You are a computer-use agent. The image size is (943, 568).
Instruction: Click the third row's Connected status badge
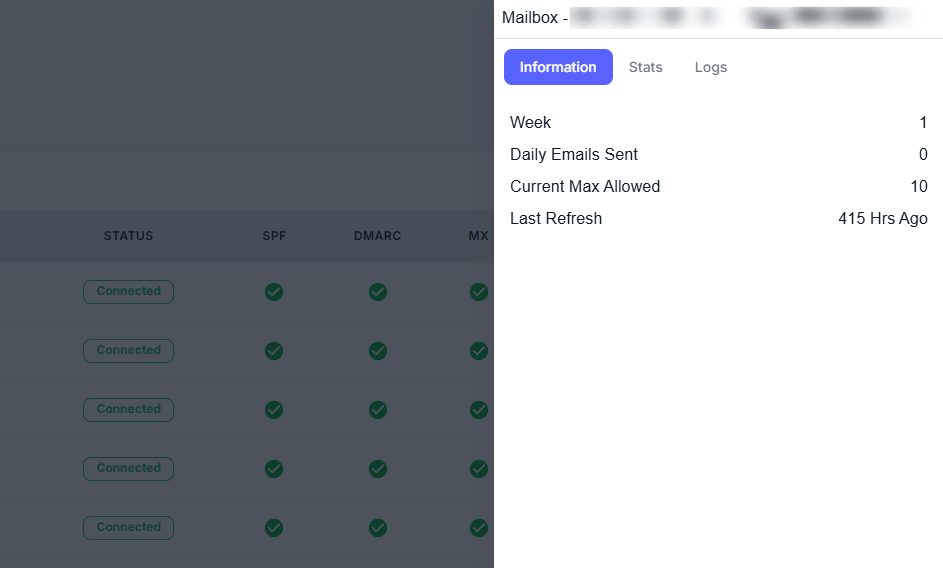click(x=128, y=410)
